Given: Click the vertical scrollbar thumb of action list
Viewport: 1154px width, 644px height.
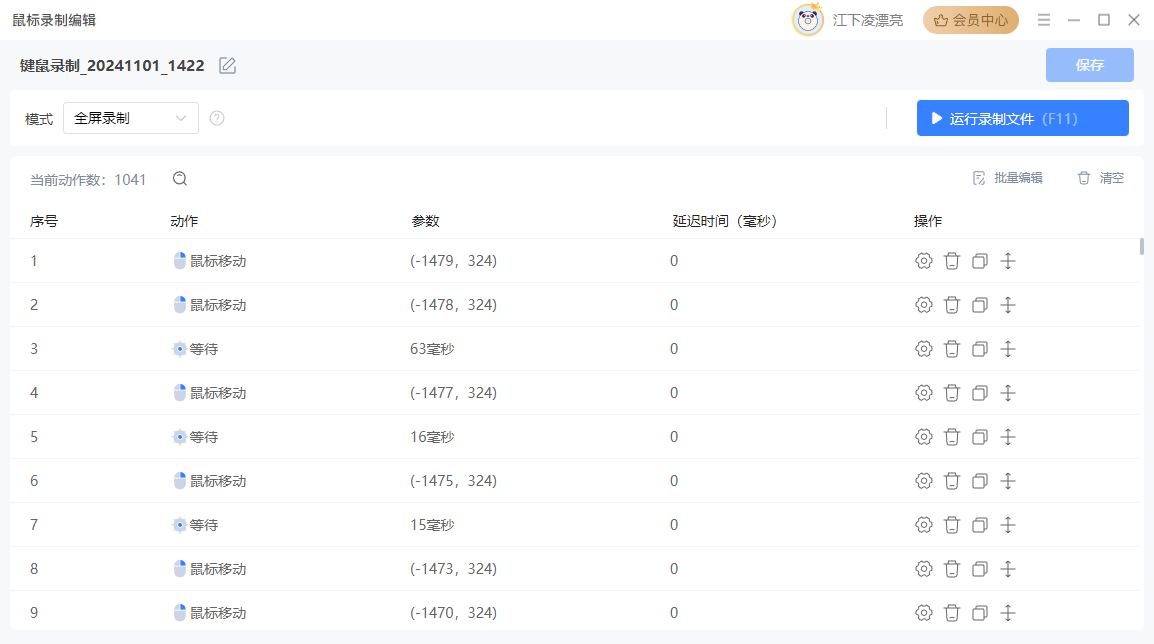Looking at the screenshot, I should (x=1142, y=246).
